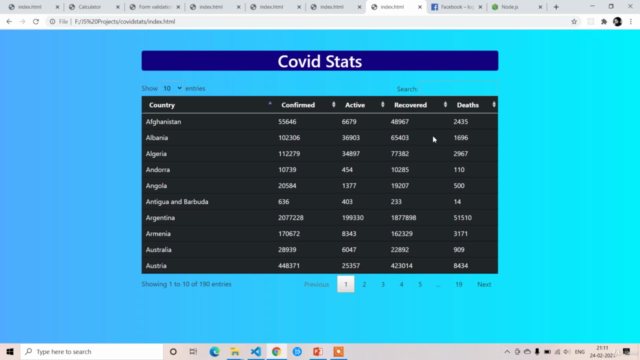Switch to the Node.js tab
The height and width of the screenshot is (360, 640).
click(x=516, y=7)
